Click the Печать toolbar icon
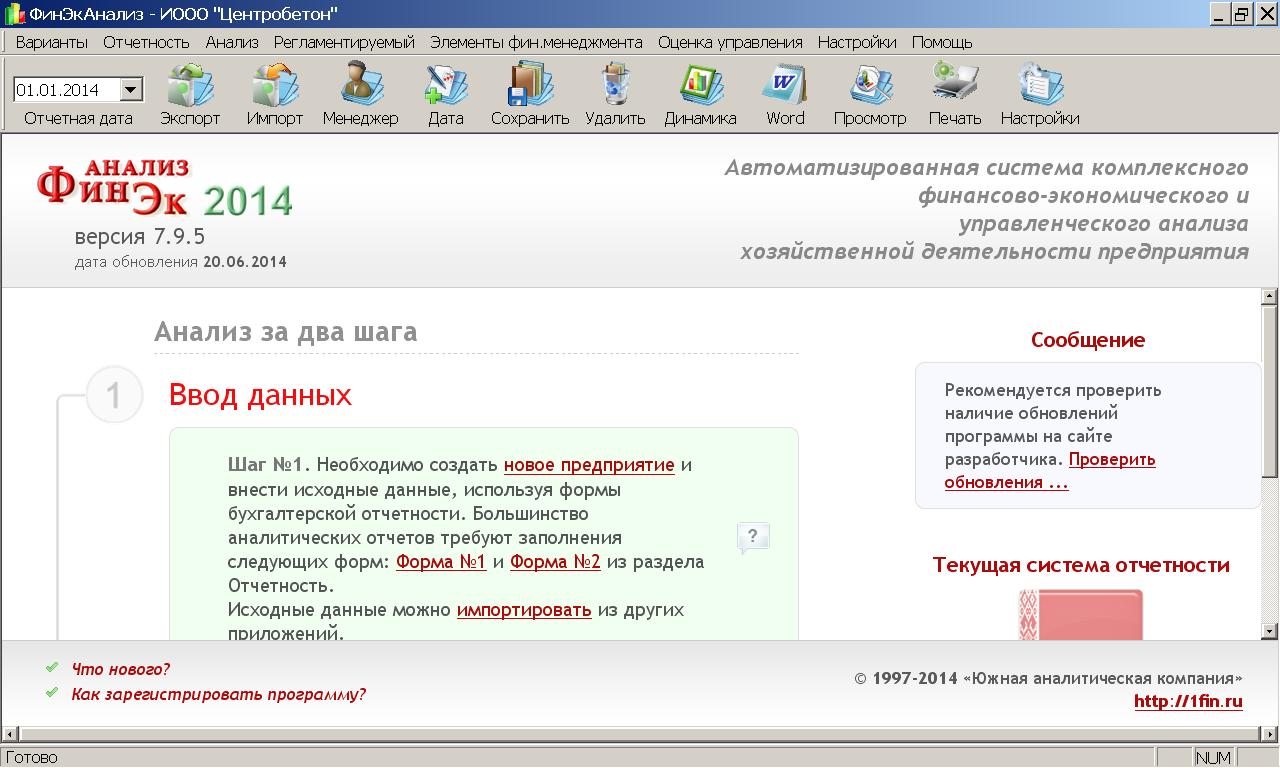Image resolution: width=1280 pixels, height=768 pixels. tap(953, 90)
